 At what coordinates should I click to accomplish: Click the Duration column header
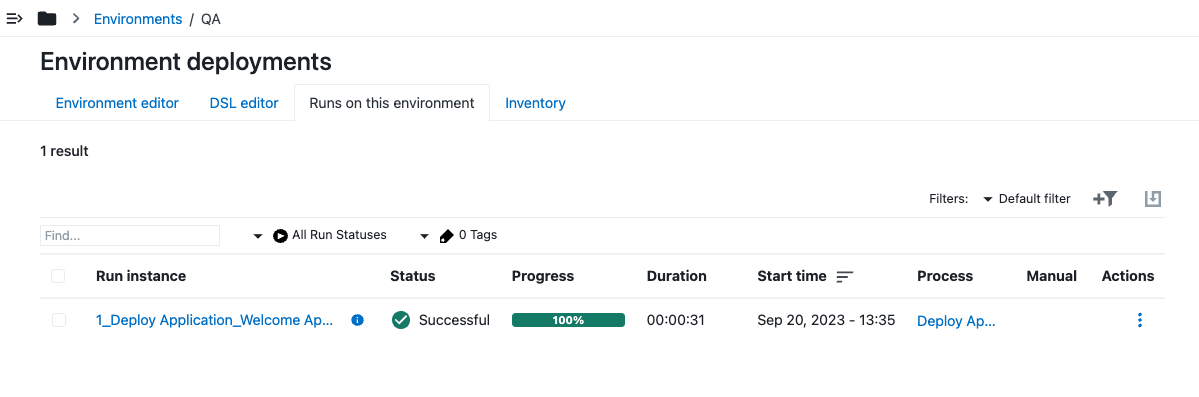pos(677,276)
